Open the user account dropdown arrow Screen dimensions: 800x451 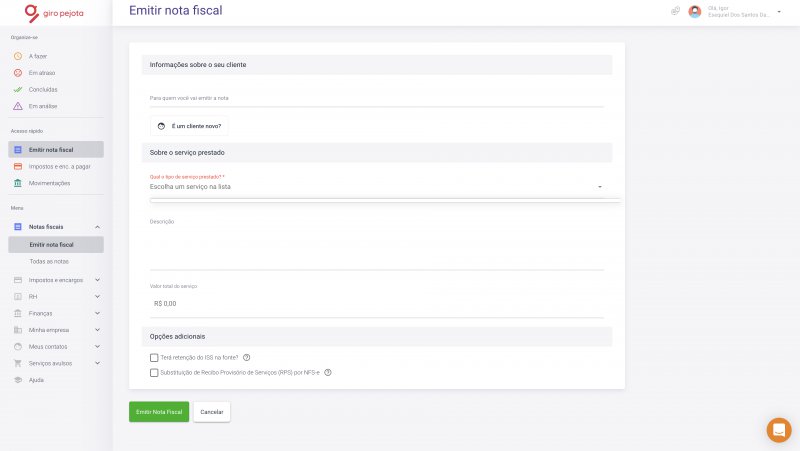click(779, 11)
